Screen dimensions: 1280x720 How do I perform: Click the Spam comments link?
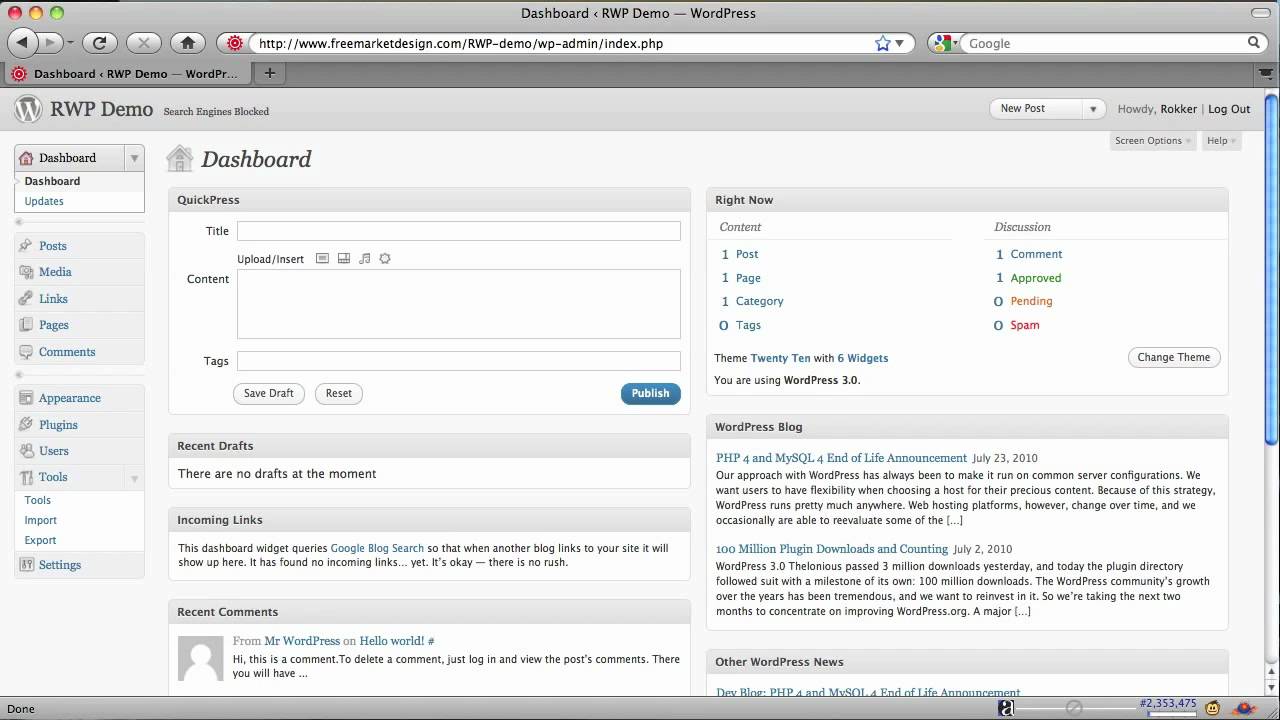click(x=1025, y=325)
